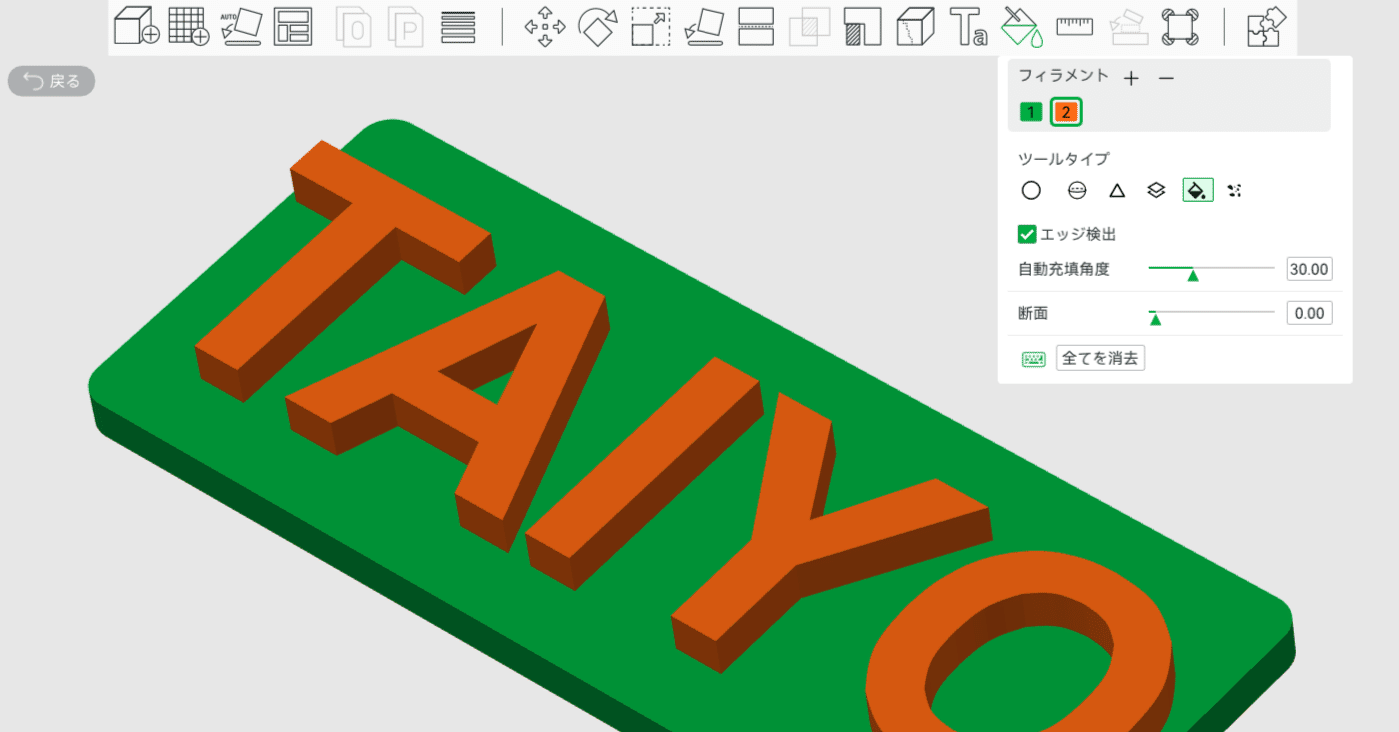Open the Measure ruler tool
This screenshot has width=1399, height=732.
tap(1075, 26)
